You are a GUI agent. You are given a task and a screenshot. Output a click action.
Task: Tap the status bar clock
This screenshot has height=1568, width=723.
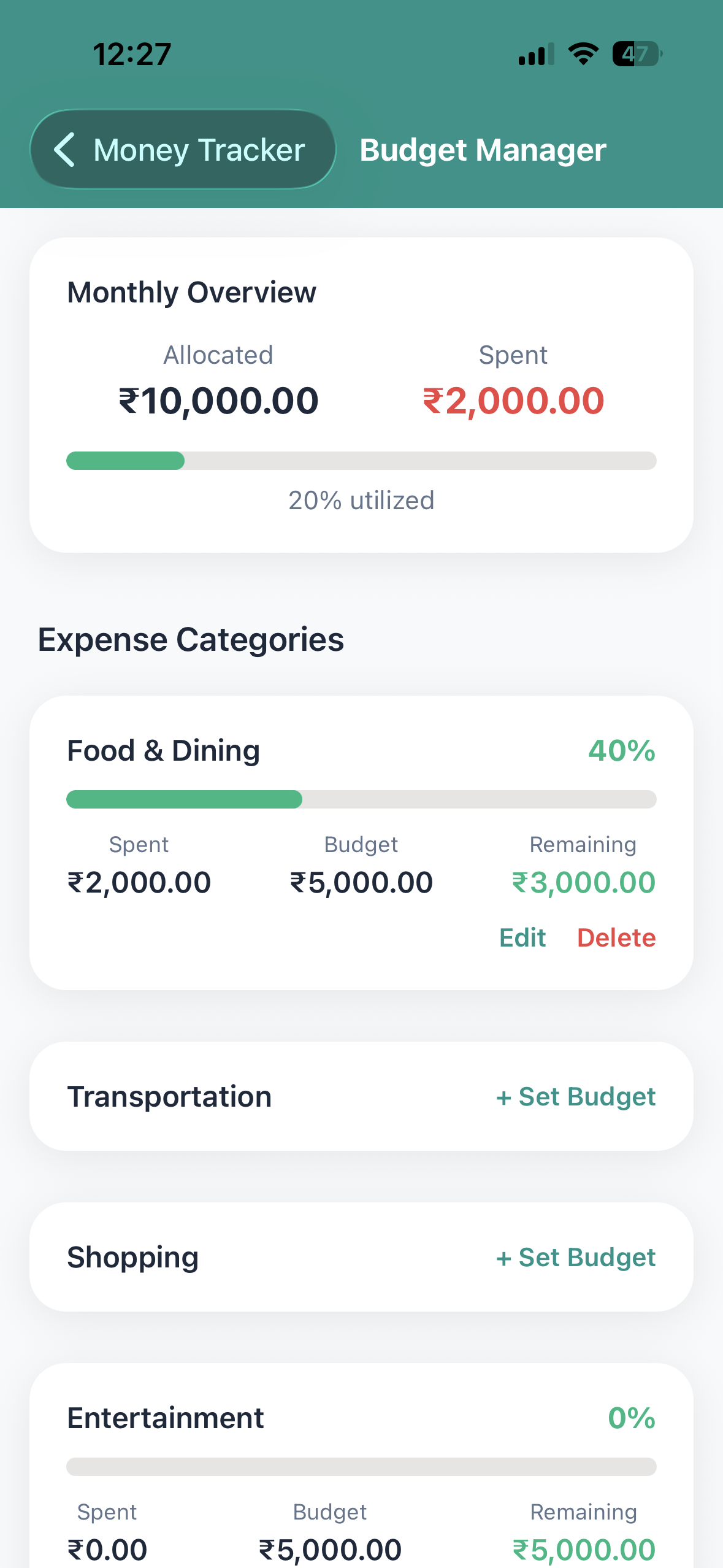pyautogui.click(x=132, y=55)
